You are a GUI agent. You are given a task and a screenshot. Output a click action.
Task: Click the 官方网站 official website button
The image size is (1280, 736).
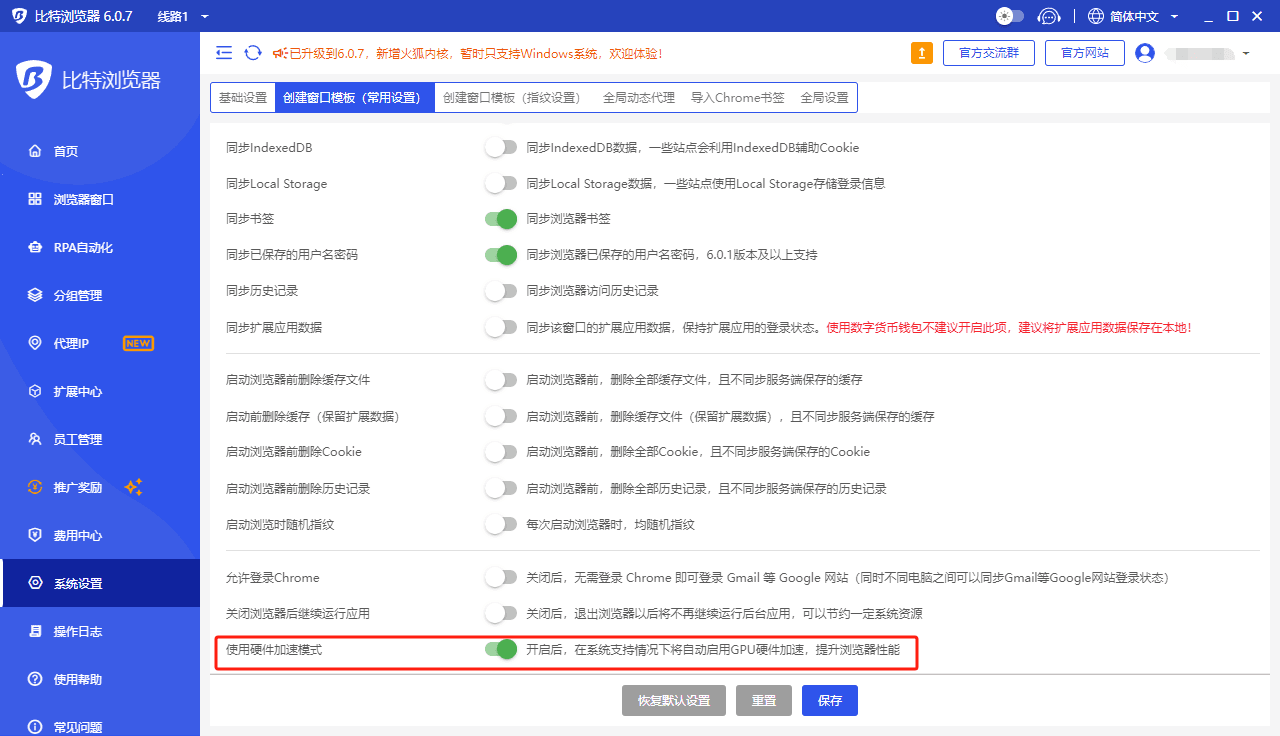[x=1084, y=52]
